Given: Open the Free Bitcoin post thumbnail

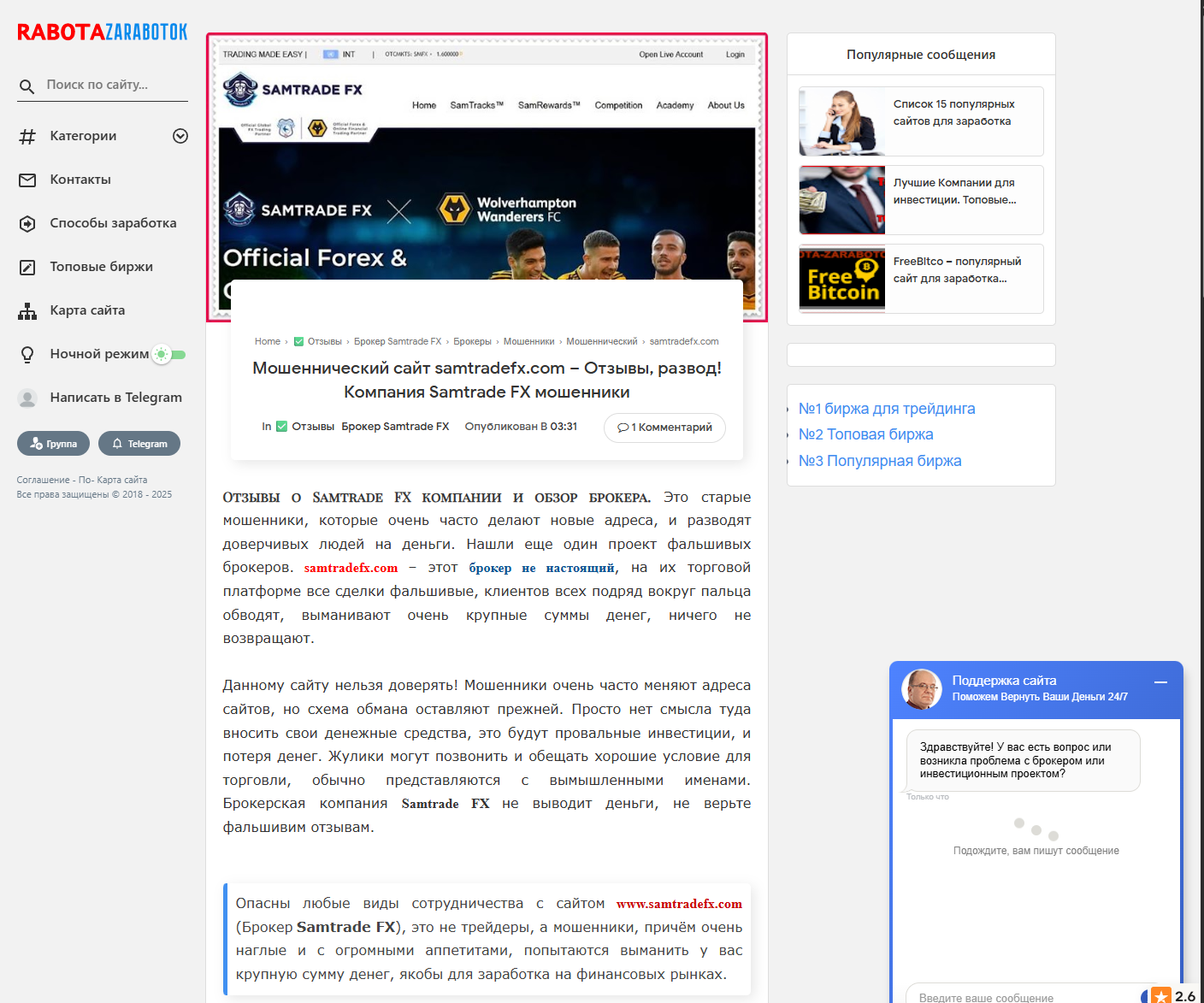Looking at the screenshot, I should tap(841, 279).
